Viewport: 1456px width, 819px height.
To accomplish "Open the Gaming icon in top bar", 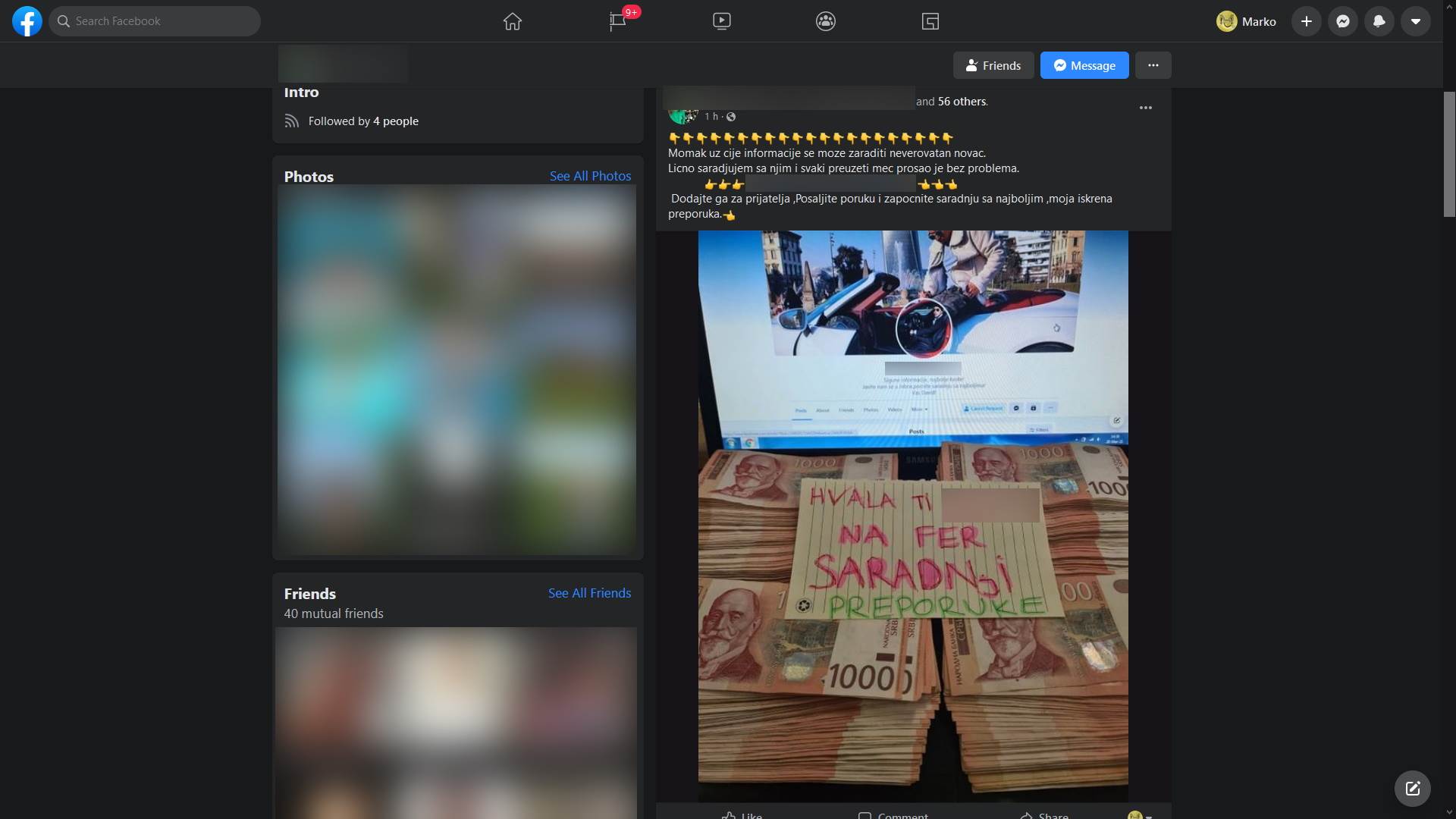I will tap(930, 21).
